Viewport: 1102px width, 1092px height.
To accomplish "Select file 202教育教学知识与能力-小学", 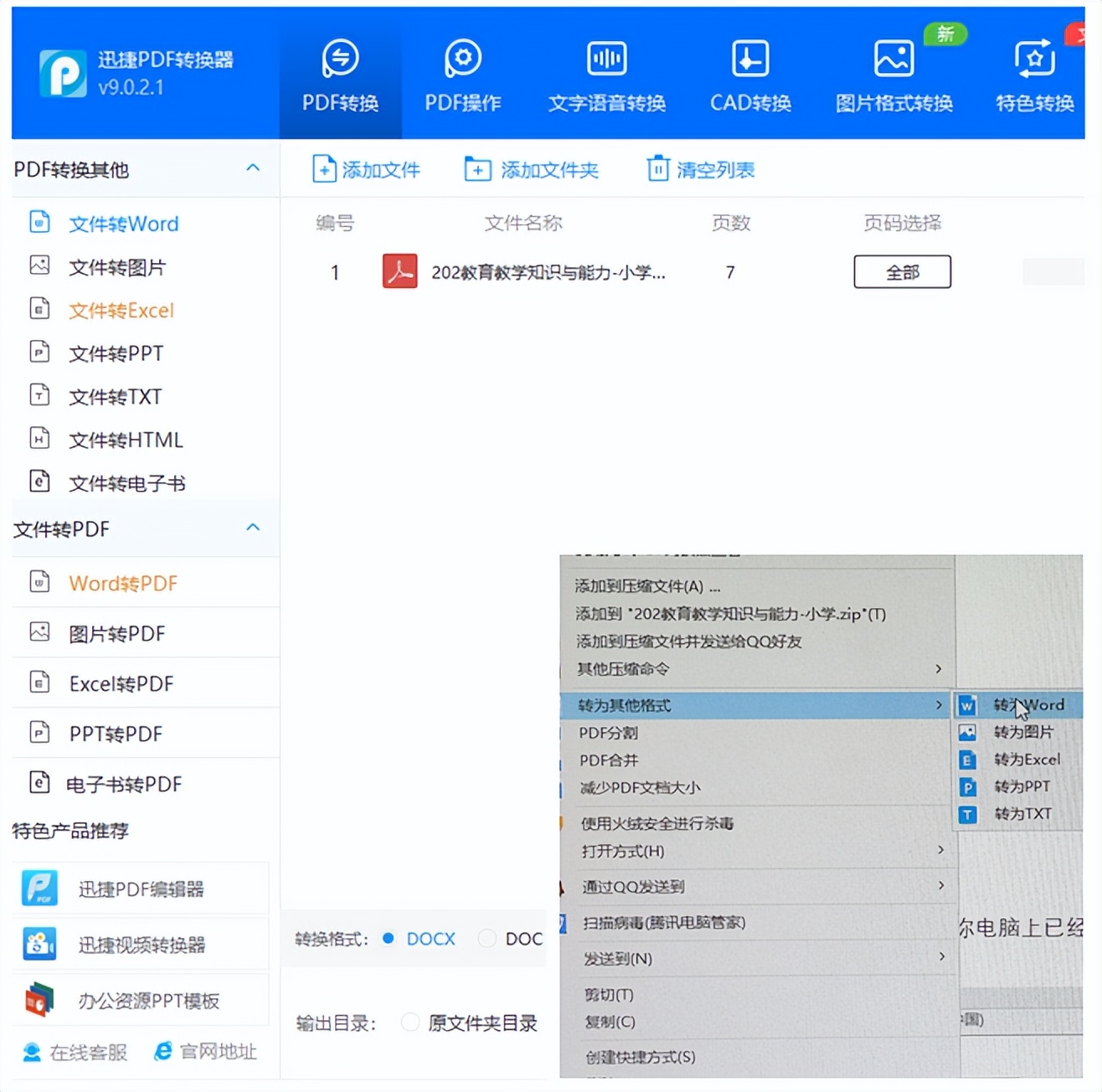I will [x=548, y=273].
